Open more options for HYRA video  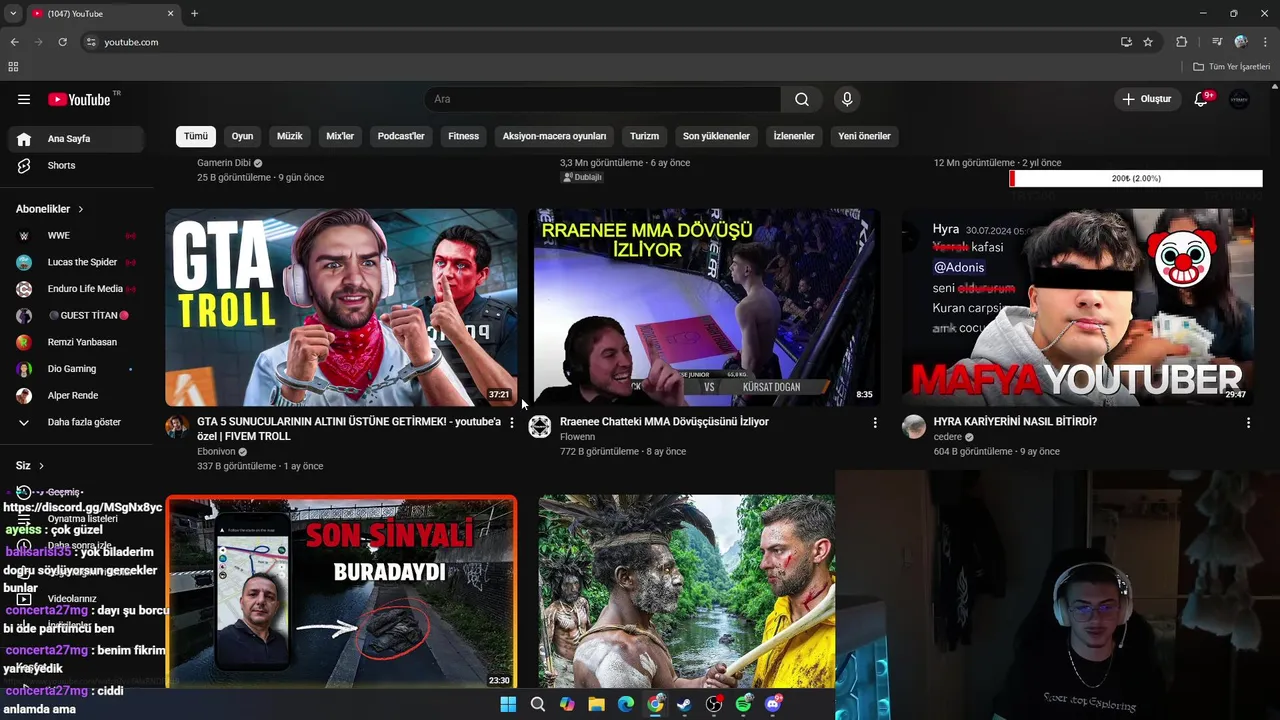1248,423
